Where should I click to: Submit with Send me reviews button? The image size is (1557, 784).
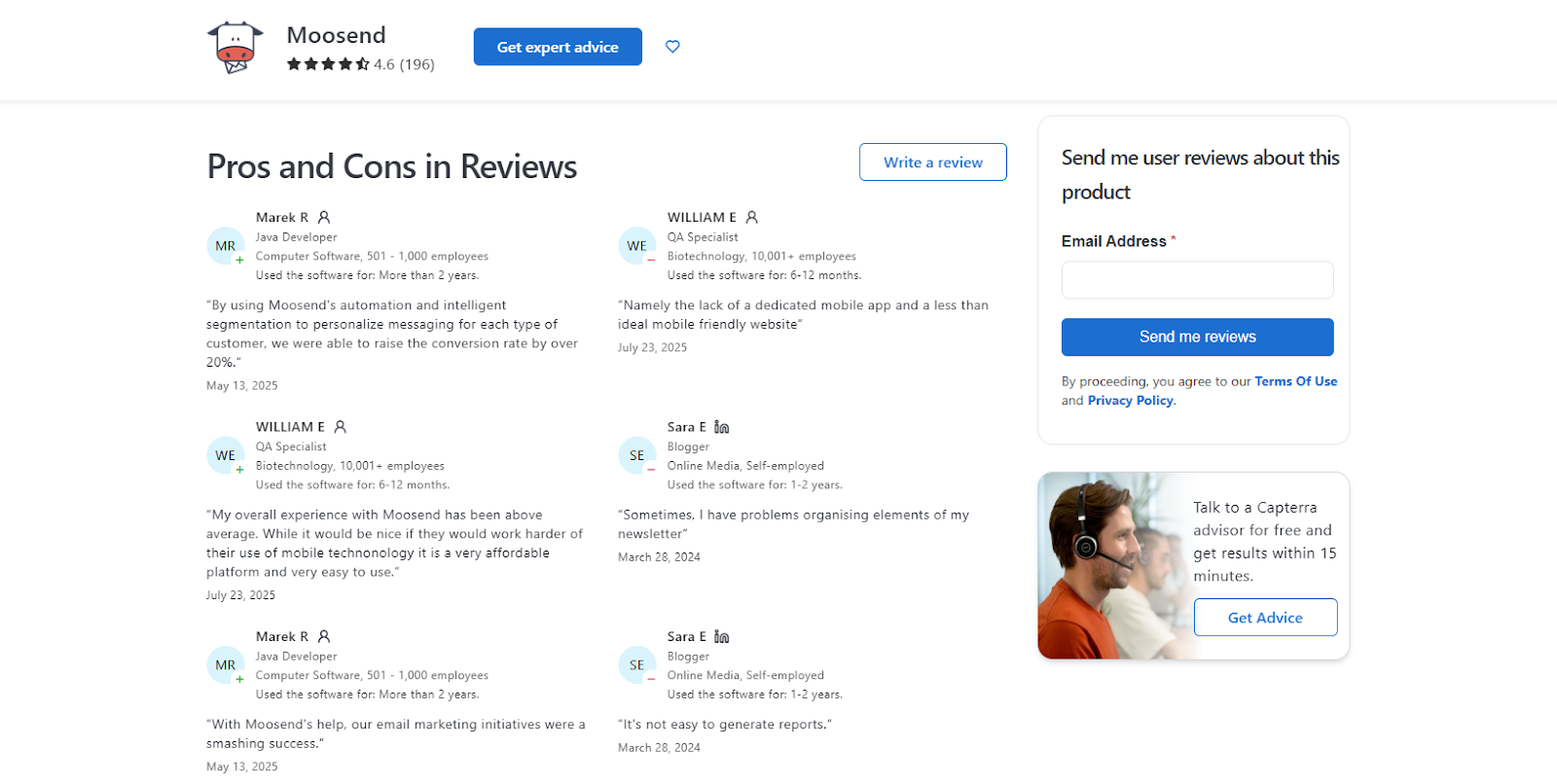(x=1197, y=337)
